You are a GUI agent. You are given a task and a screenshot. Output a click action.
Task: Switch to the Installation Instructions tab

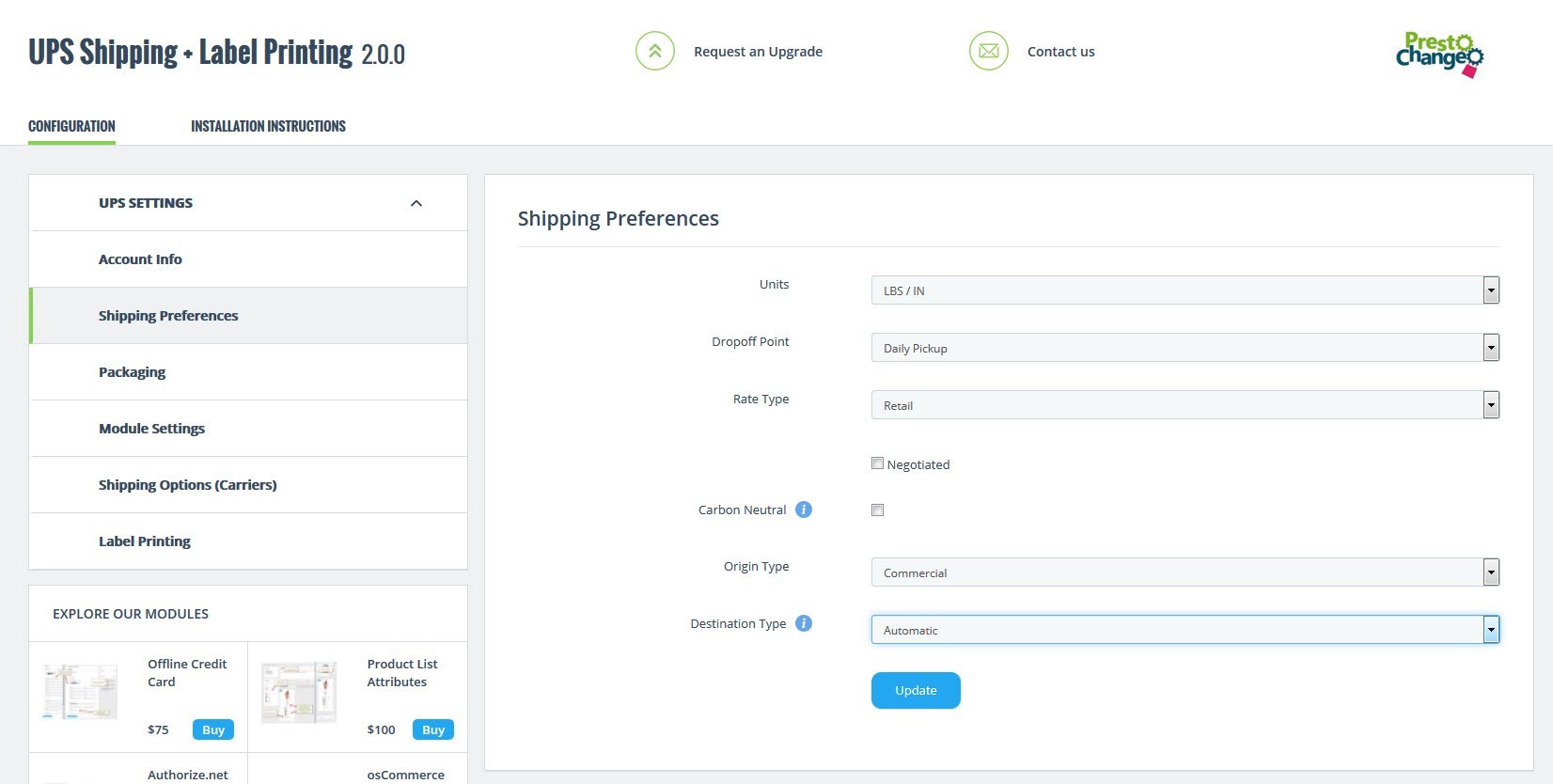point(268,126)
